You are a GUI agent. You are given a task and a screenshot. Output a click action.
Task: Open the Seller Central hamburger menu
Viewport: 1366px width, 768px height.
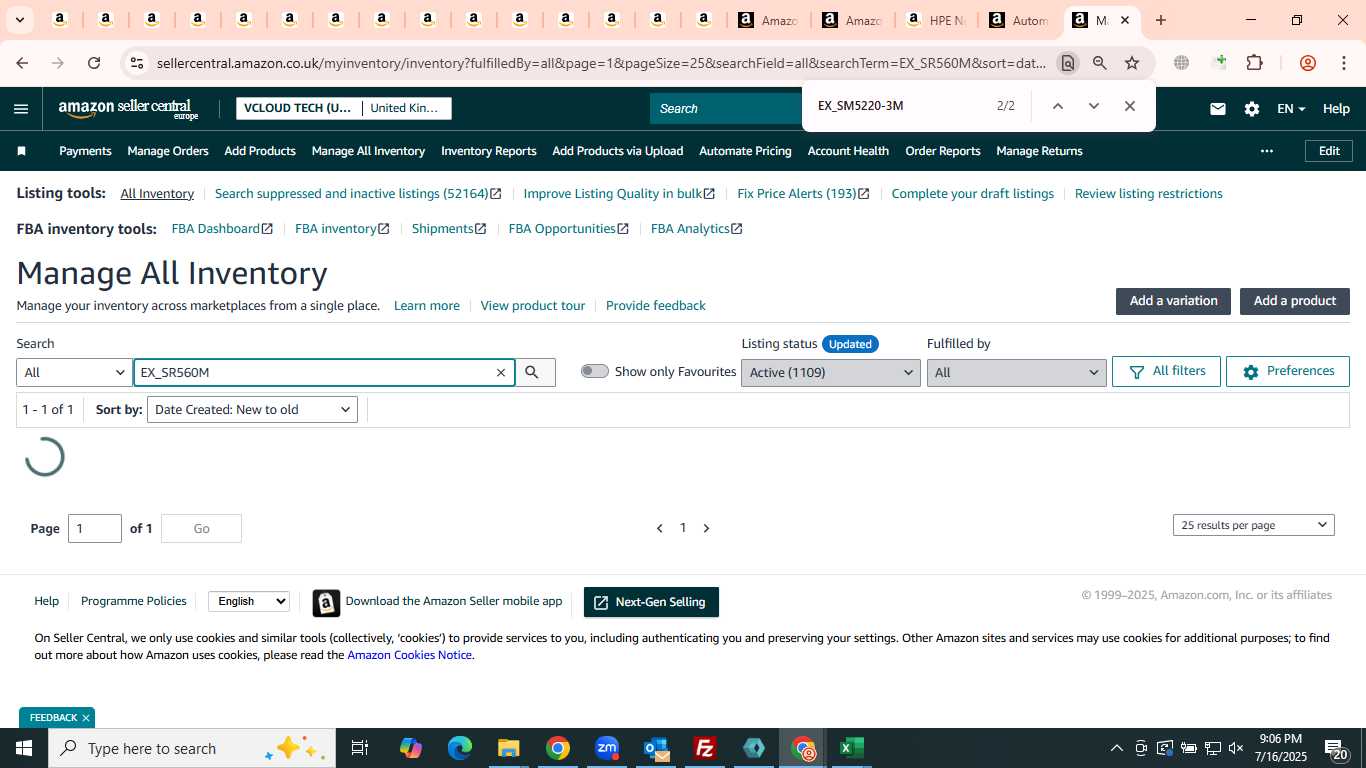tap(21, 109)
